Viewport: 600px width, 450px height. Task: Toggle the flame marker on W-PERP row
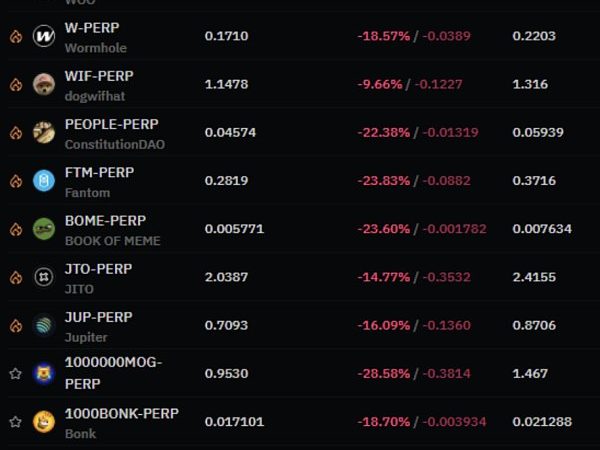coord(16,36)
